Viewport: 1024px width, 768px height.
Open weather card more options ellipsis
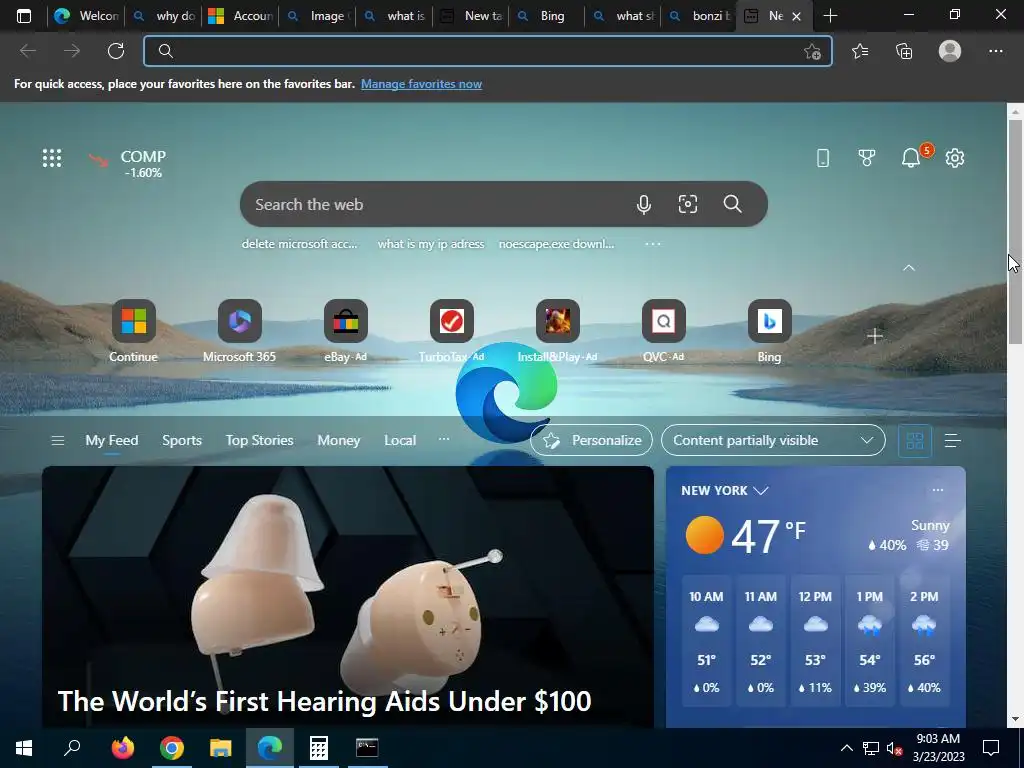[x=938, y=490]
